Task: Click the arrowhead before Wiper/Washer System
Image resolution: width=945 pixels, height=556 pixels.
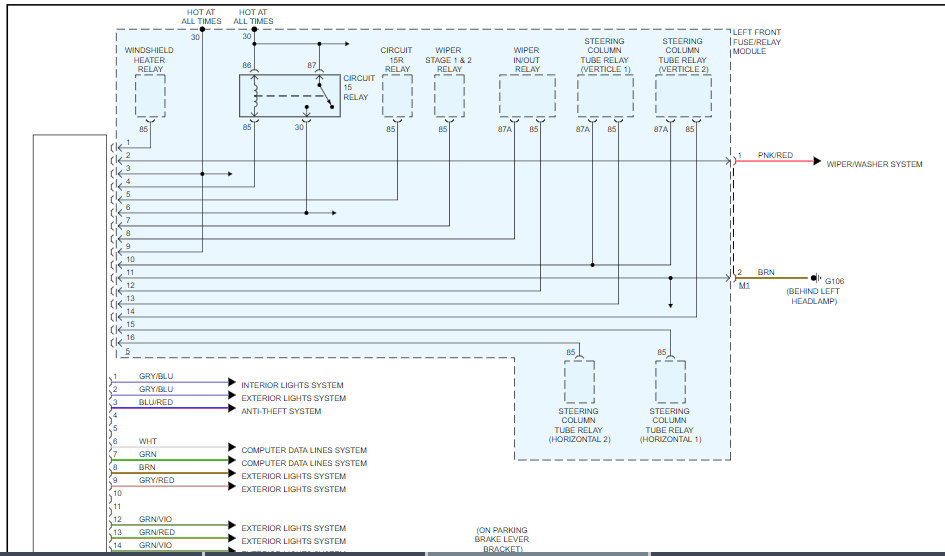Action: point(817,161)
